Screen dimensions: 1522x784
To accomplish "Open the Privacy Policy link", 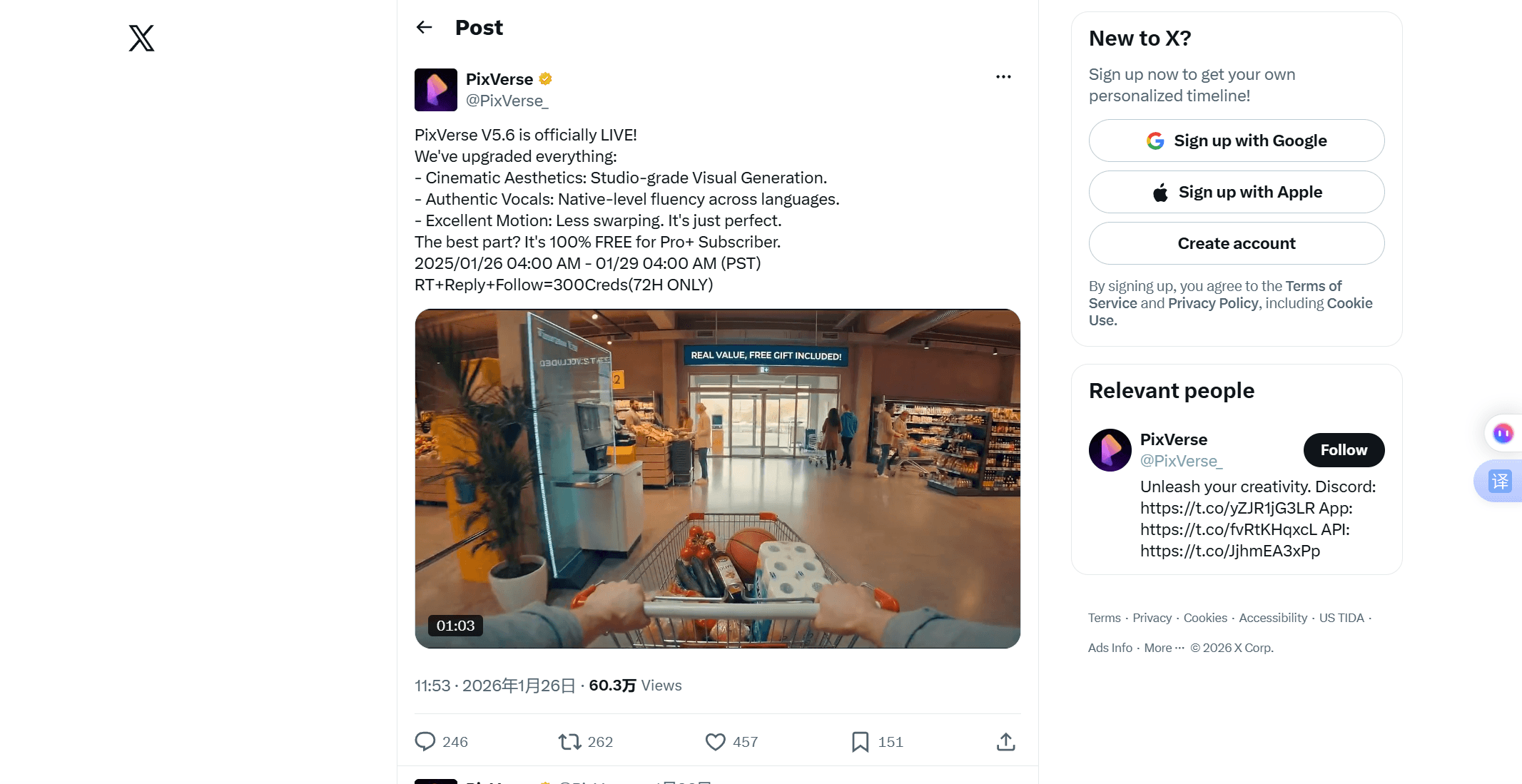I will click(x=1213, y=303).
